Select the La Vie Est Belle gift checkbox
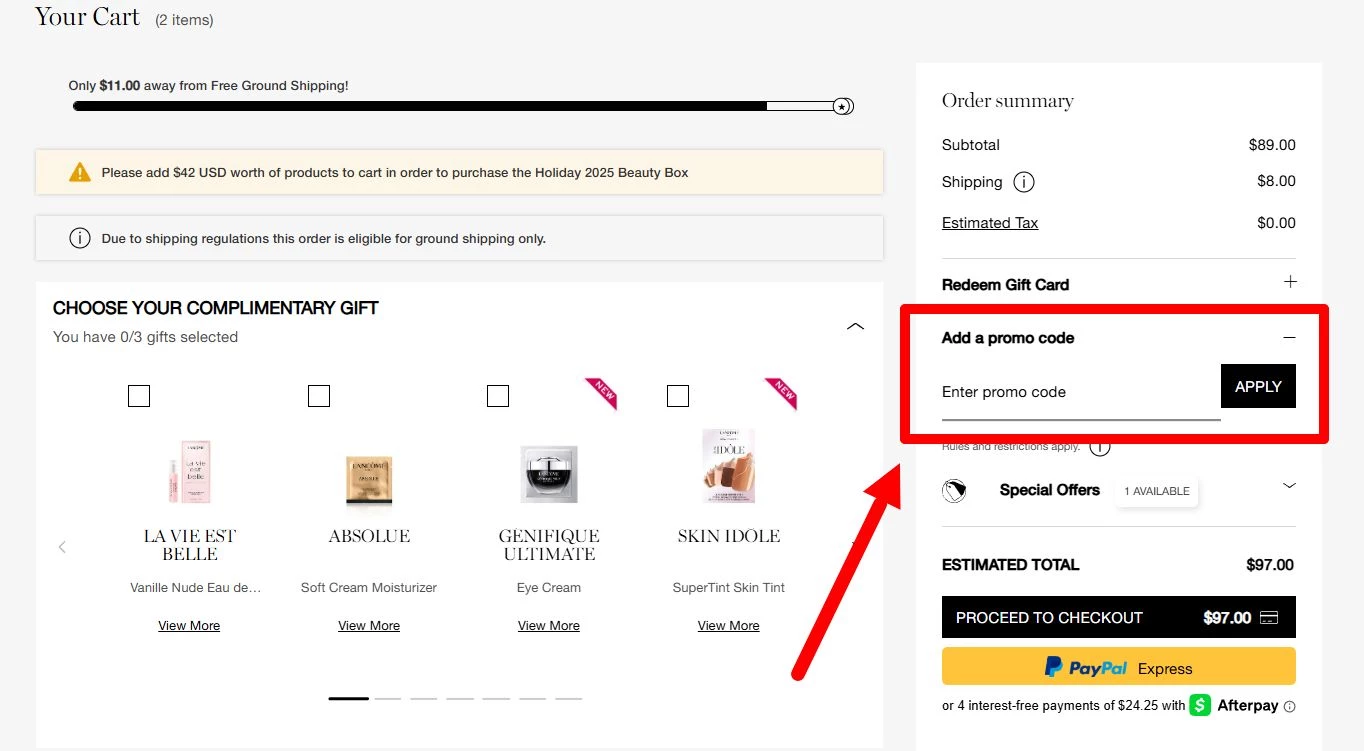Screen dimensions: 1364x751 point(139,396)
